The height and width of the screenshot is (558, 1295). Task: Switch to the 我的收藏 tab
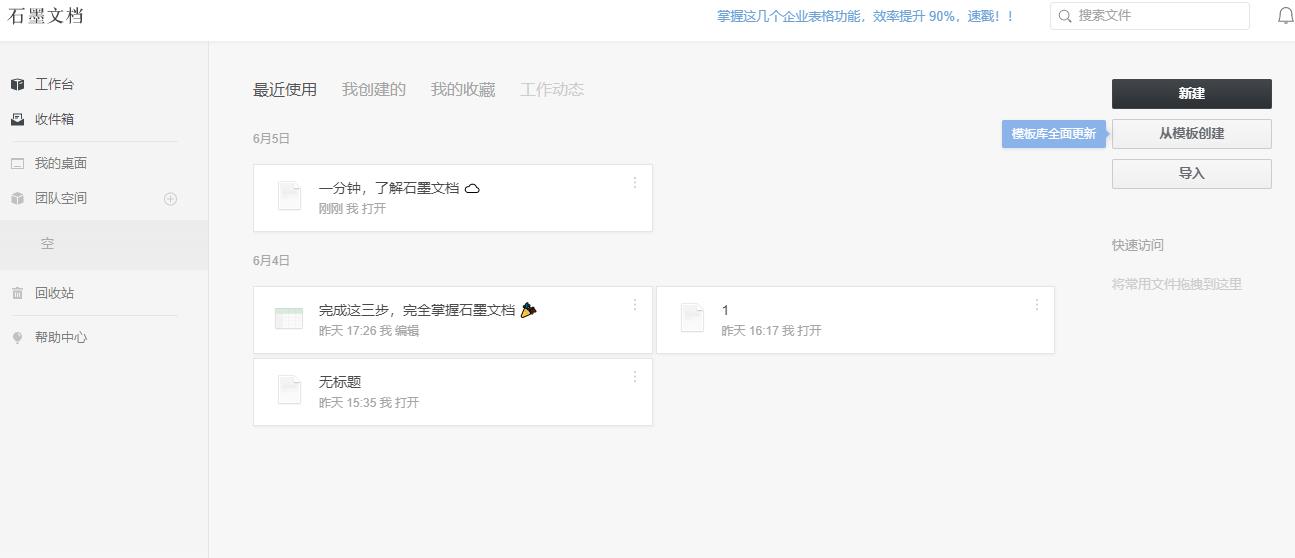463,90
